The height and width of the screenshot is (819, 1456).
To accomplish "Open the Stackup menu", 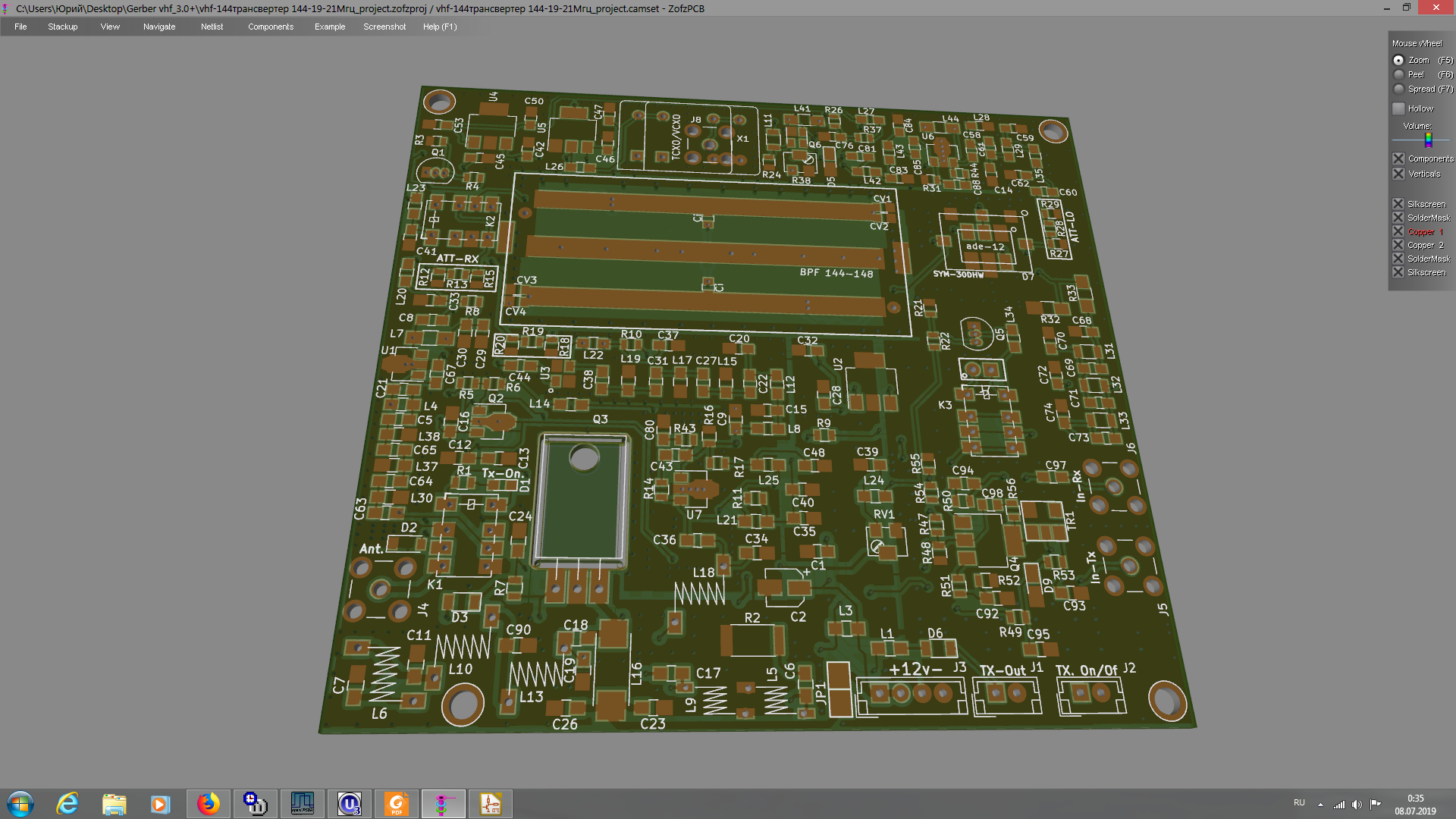I will pyautogui.click(x=62, y=27).
